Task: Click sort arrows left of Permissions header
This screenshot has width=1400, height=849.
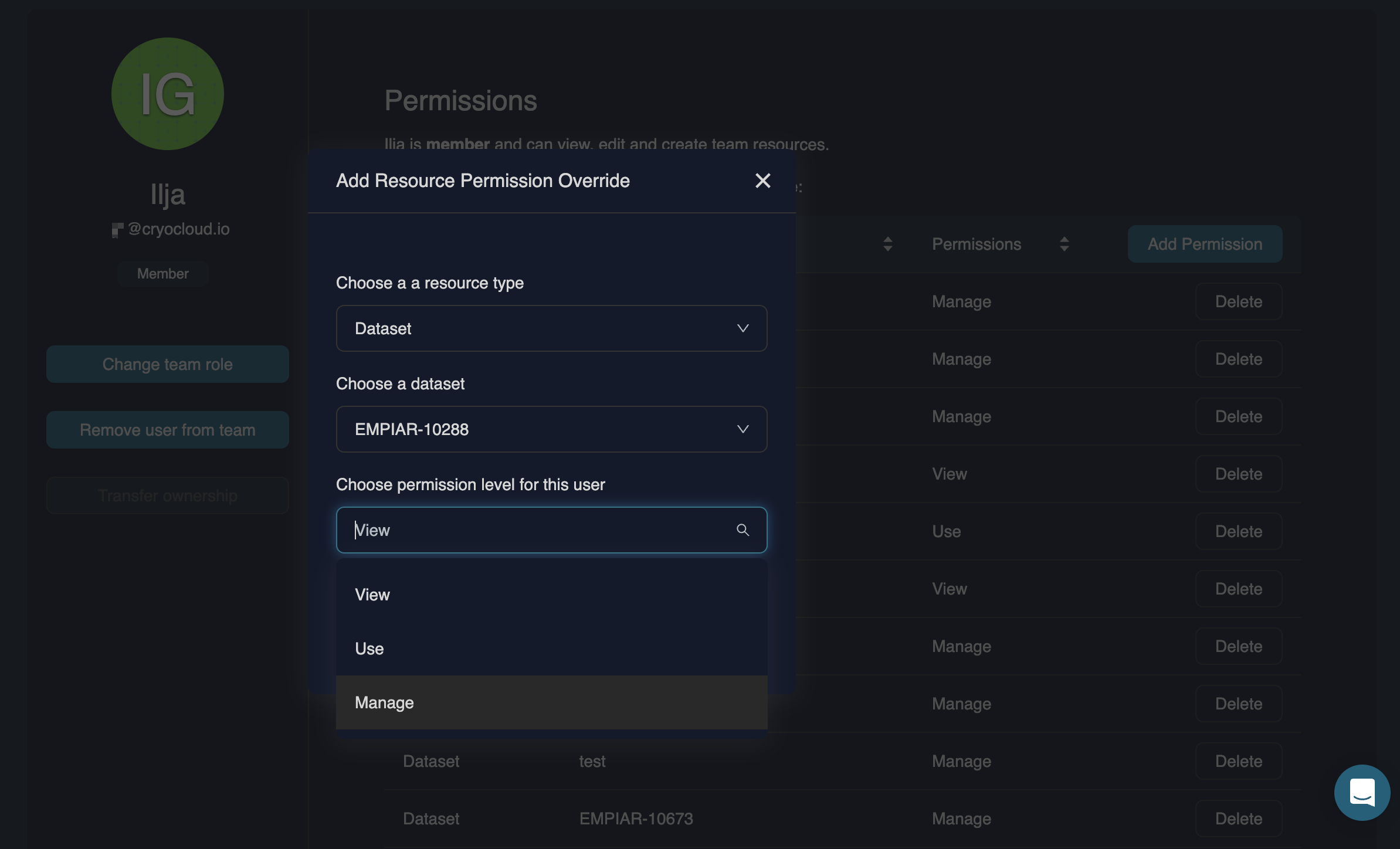Action: pos(887,244)
